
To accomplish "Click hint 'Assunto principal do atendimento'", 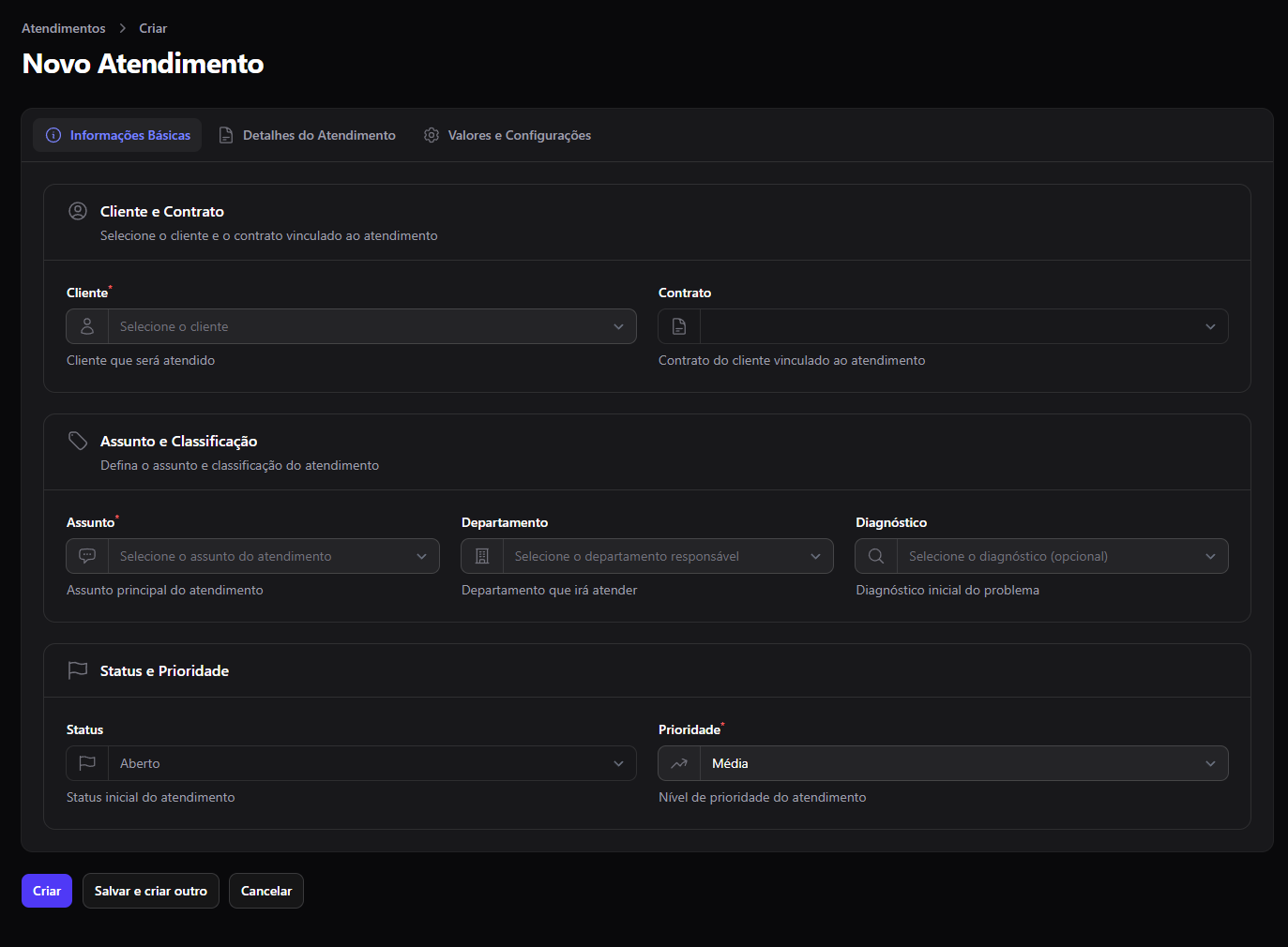I will pyautogui.click(x=165, y=590).
